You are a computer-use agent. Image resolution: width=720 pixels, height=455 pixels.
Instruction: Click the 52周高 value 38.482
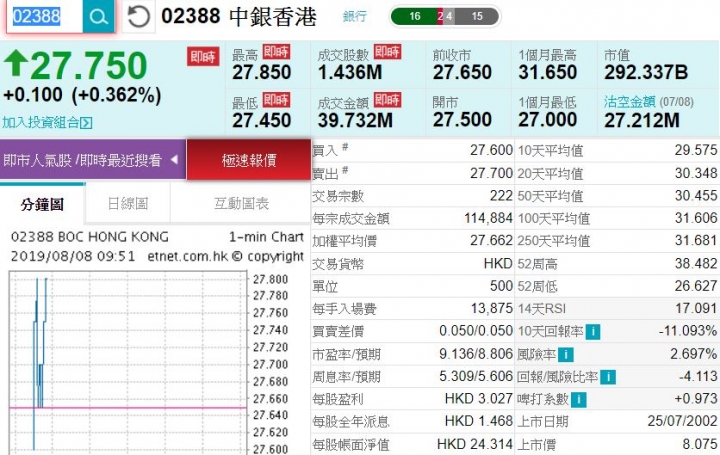tap(696, 264)
